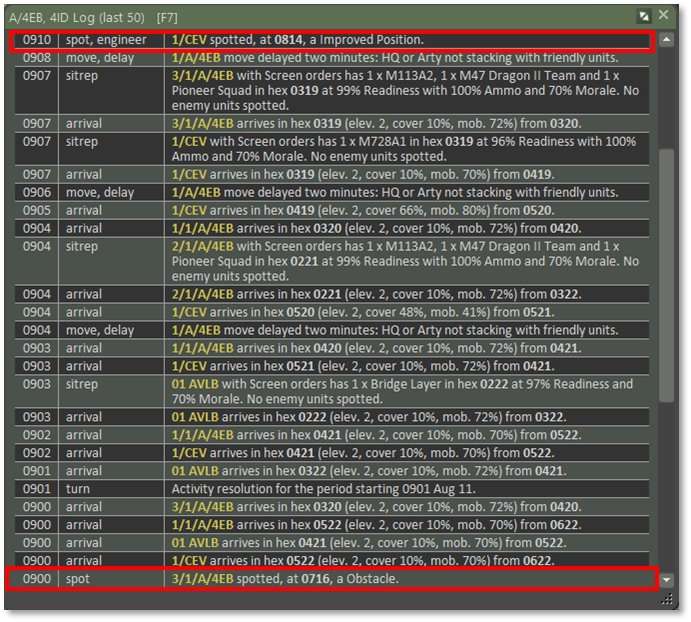Click unit 1/CEV in the 0907 sitrep
The width and height of the screenshot is (691, 622).
click(x=187, y=142)
